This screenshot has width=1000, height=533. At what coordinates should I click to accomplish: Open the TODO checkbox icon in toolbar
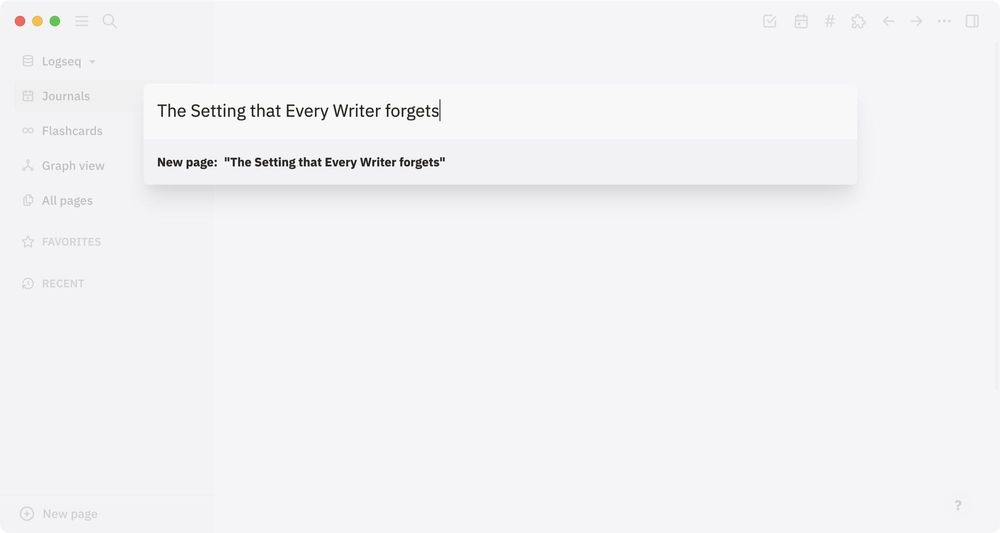click(x=770, y=21)
